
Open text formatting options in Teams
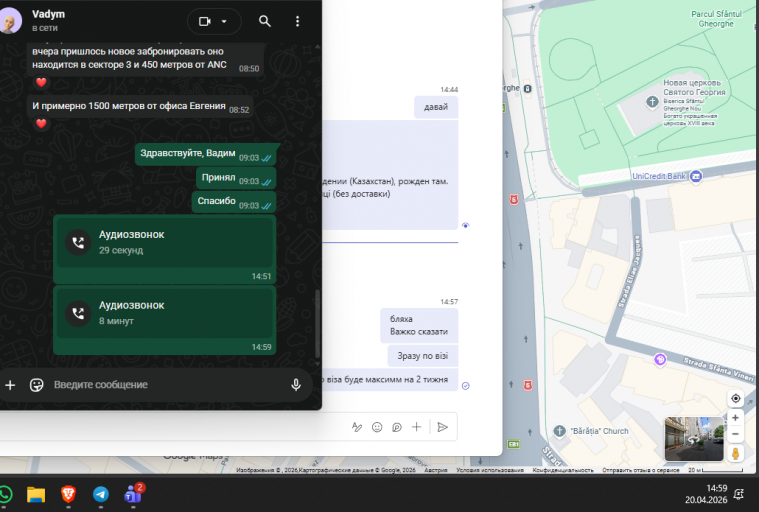pyautogui.click(x=357, y=427)
